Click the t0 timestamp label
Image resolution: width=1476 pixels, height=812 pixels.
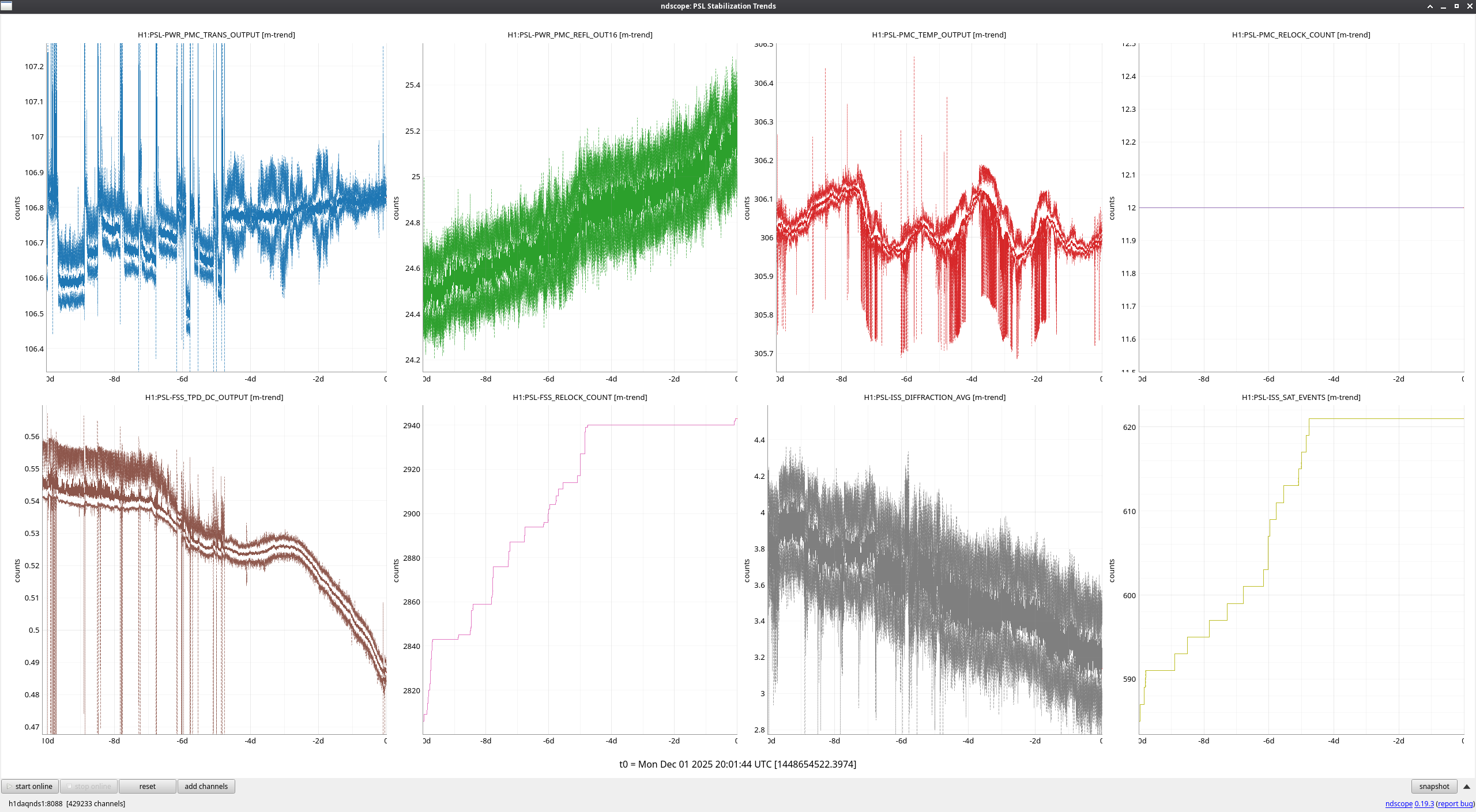(737, 764)
